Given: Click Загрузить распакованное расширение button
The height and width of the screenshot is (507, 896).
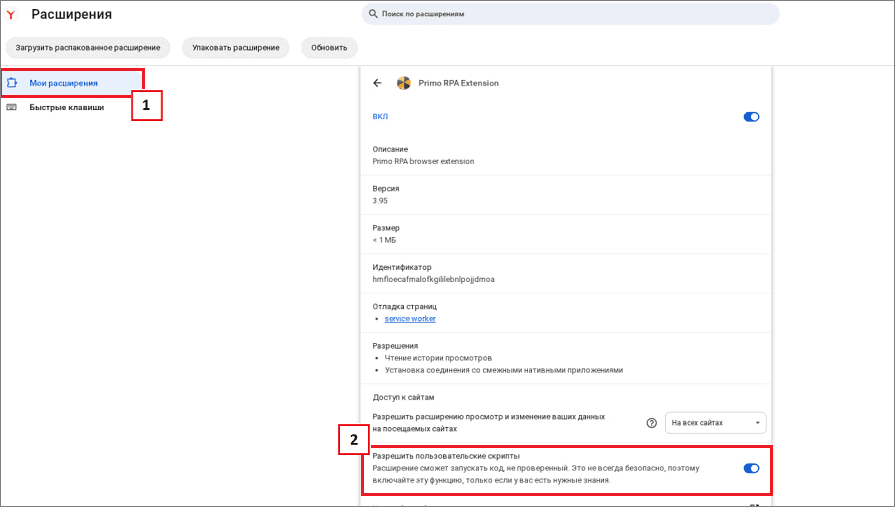Looking at the screenshot, I should [x=87, y=48].
